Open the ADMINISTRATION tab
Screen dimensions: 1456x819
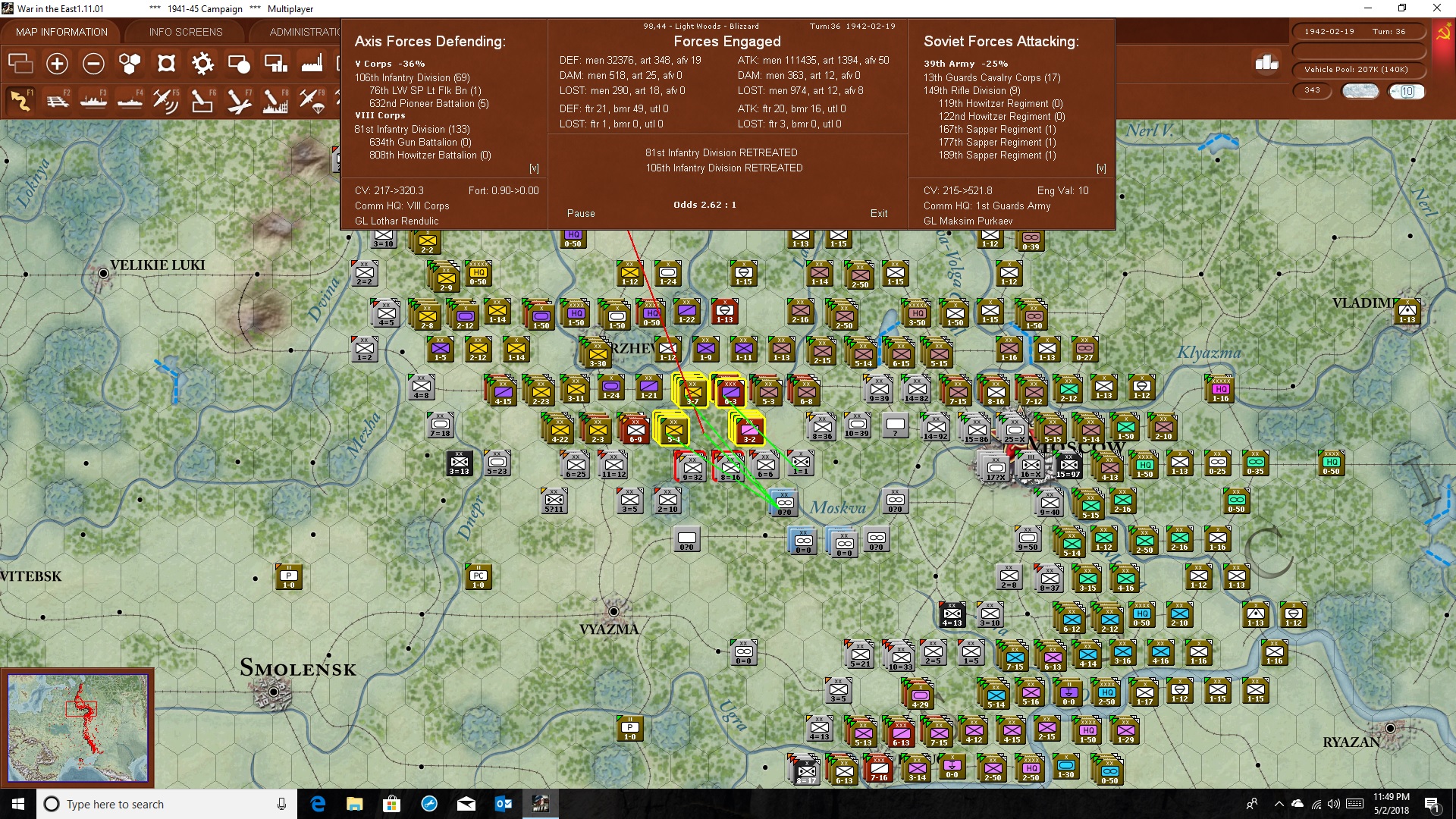(x=303, y=32)
